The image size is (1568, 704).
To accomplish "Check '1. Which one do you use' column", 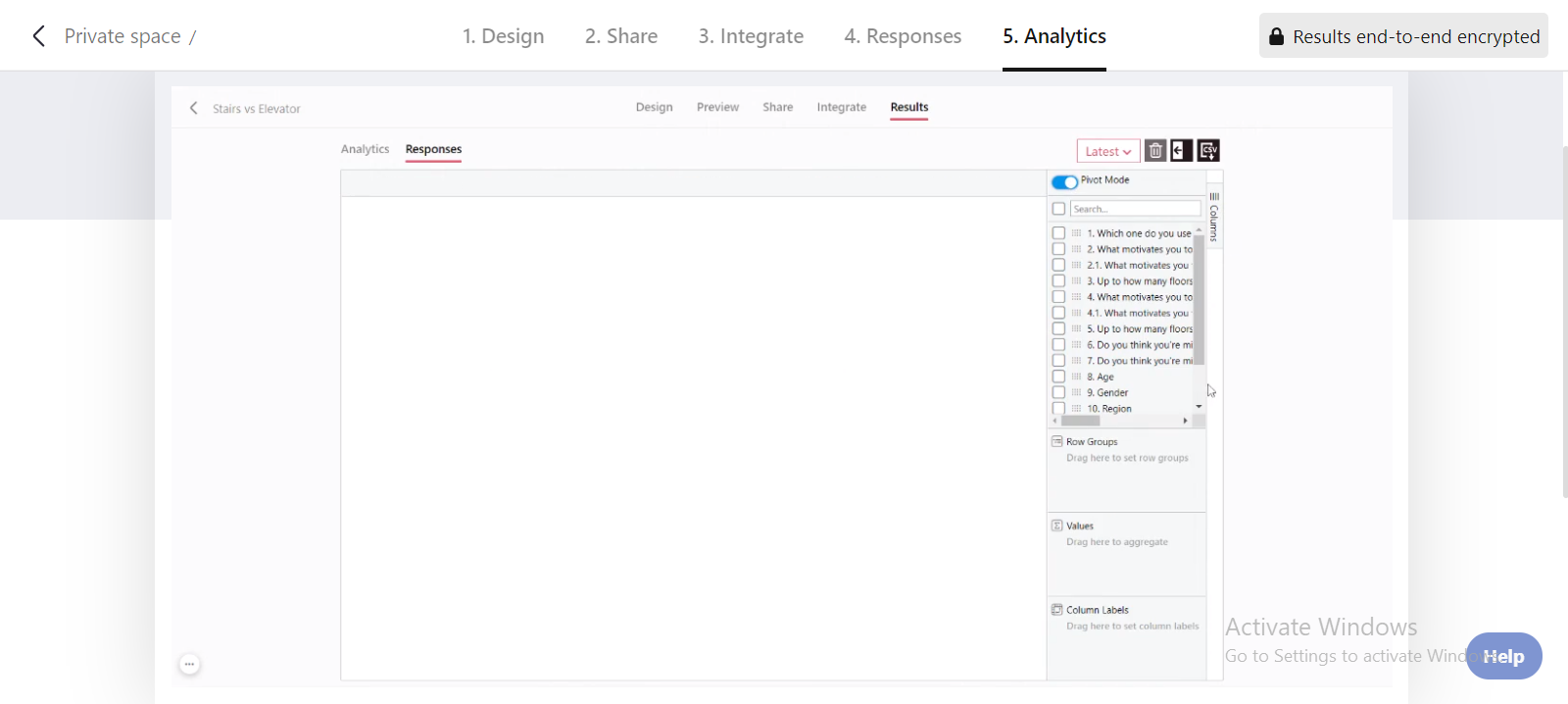I will click(x=1058, y=233).
